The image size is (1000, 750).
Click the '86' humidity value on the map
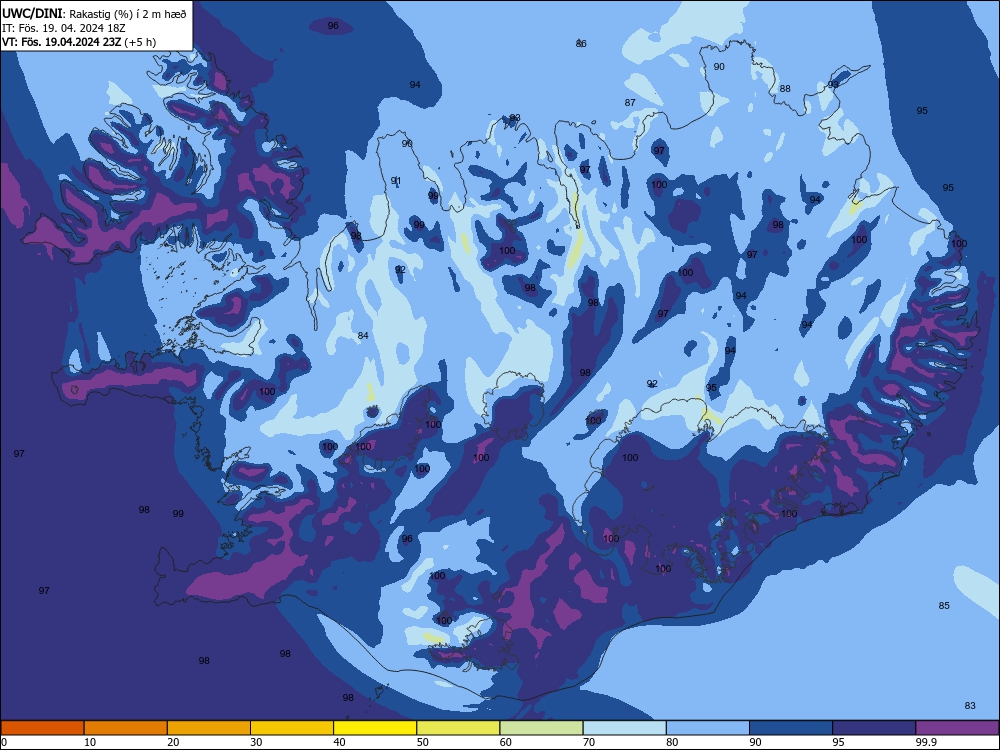coord(581,43)
